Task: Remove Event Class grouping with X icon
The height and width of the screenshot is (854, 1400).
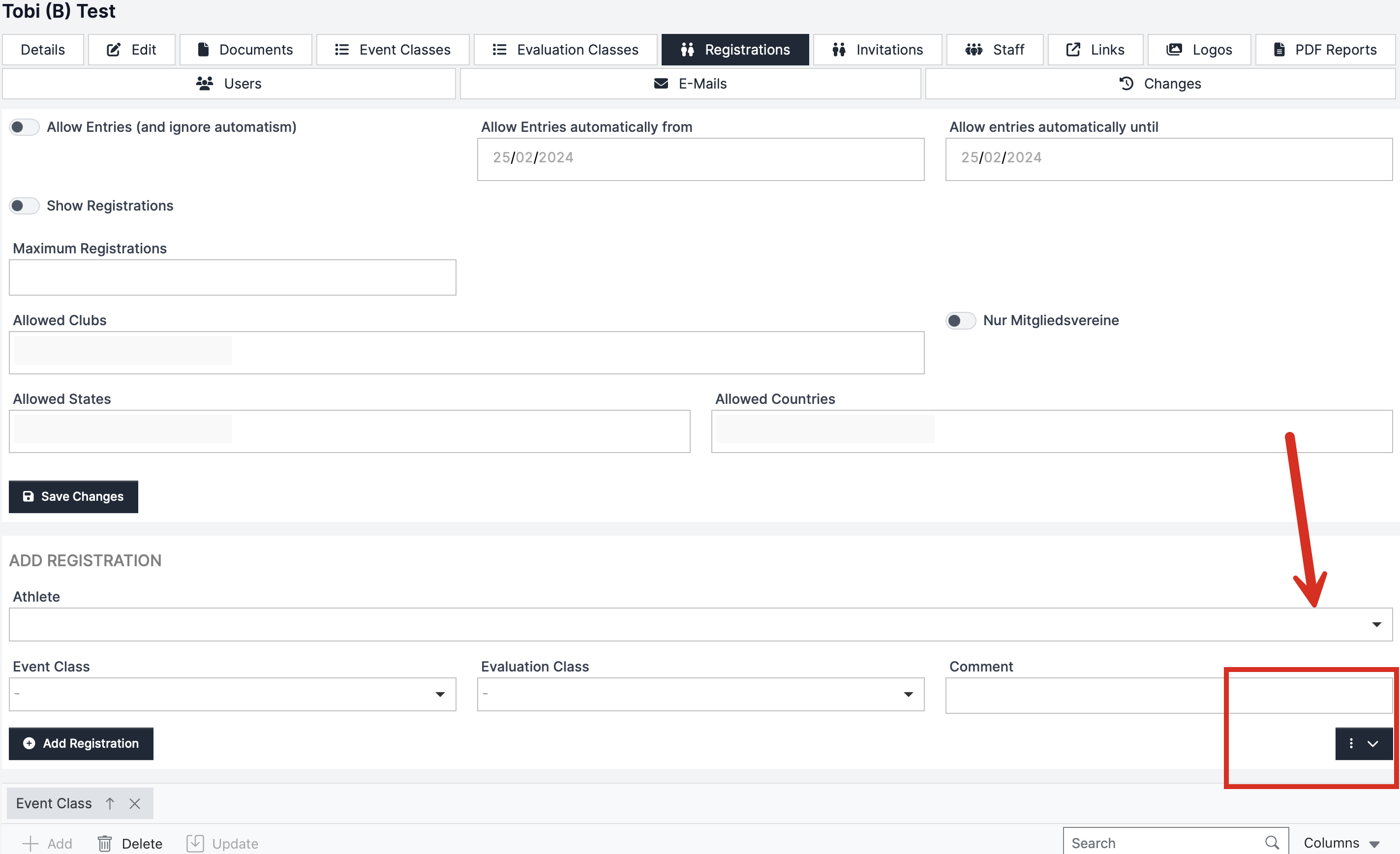Action: tap(135, 803)
